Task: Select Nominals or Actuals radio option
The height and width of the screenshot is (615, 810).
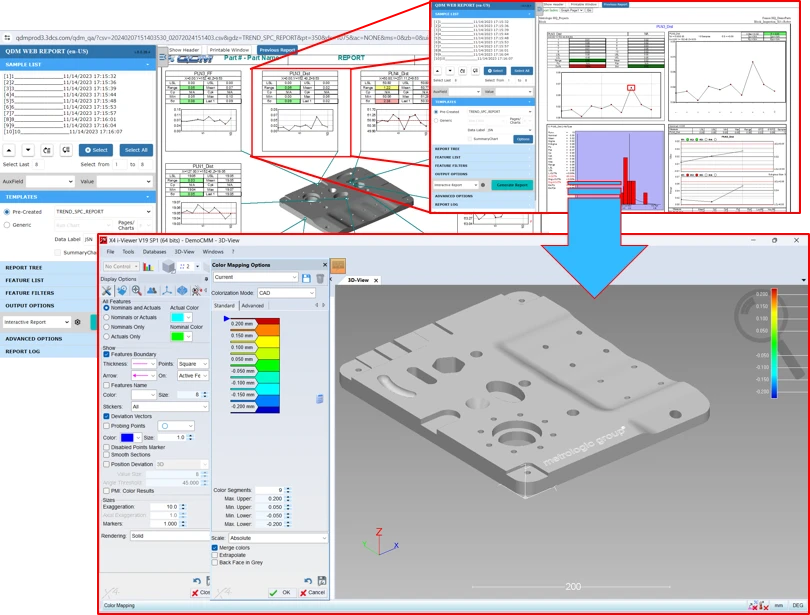Action: point(106,318)
